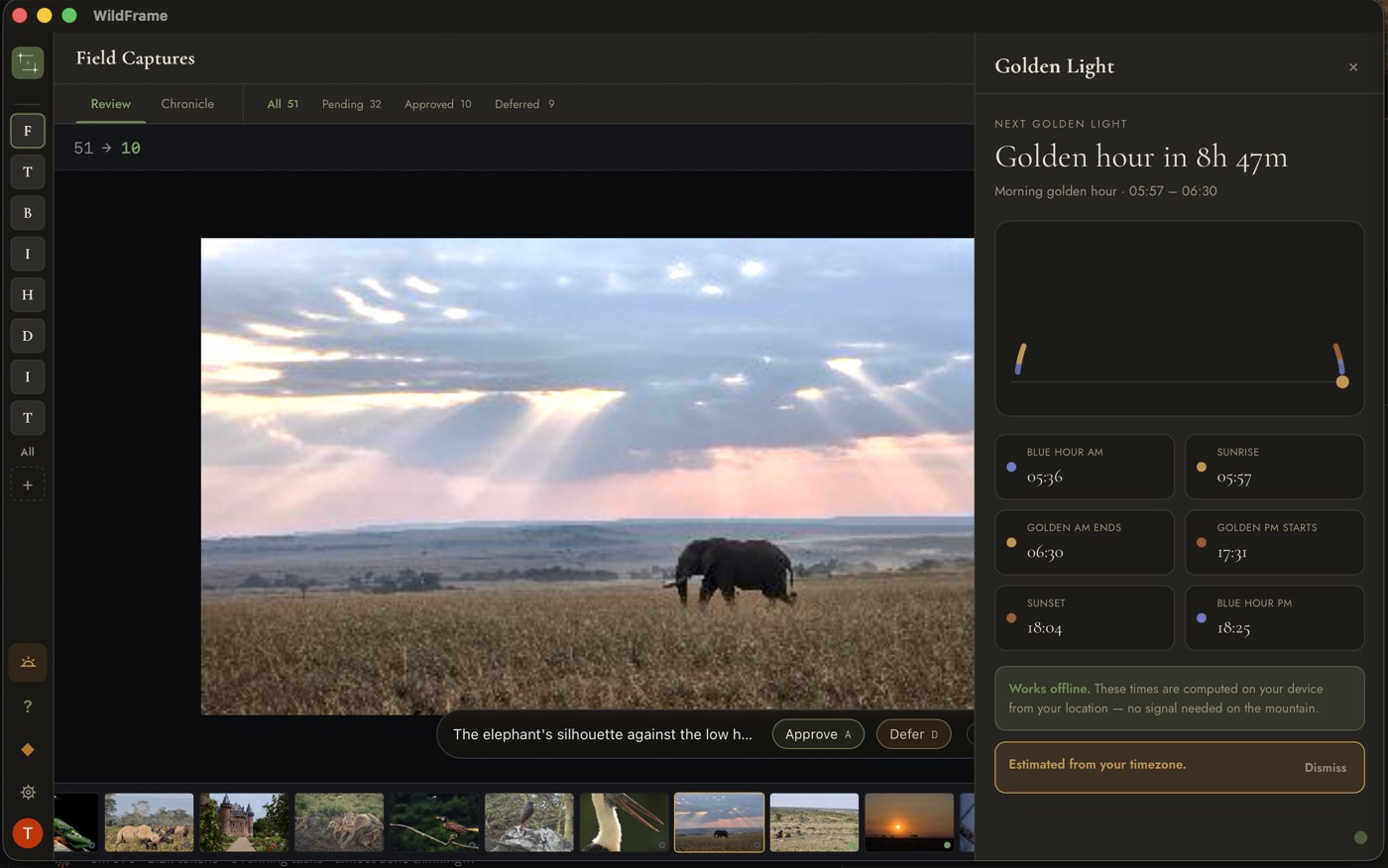The width and height of the screenshot is (1388, 868).
Task: Open the castle thumbnail
Action: [x=244, y=822]
